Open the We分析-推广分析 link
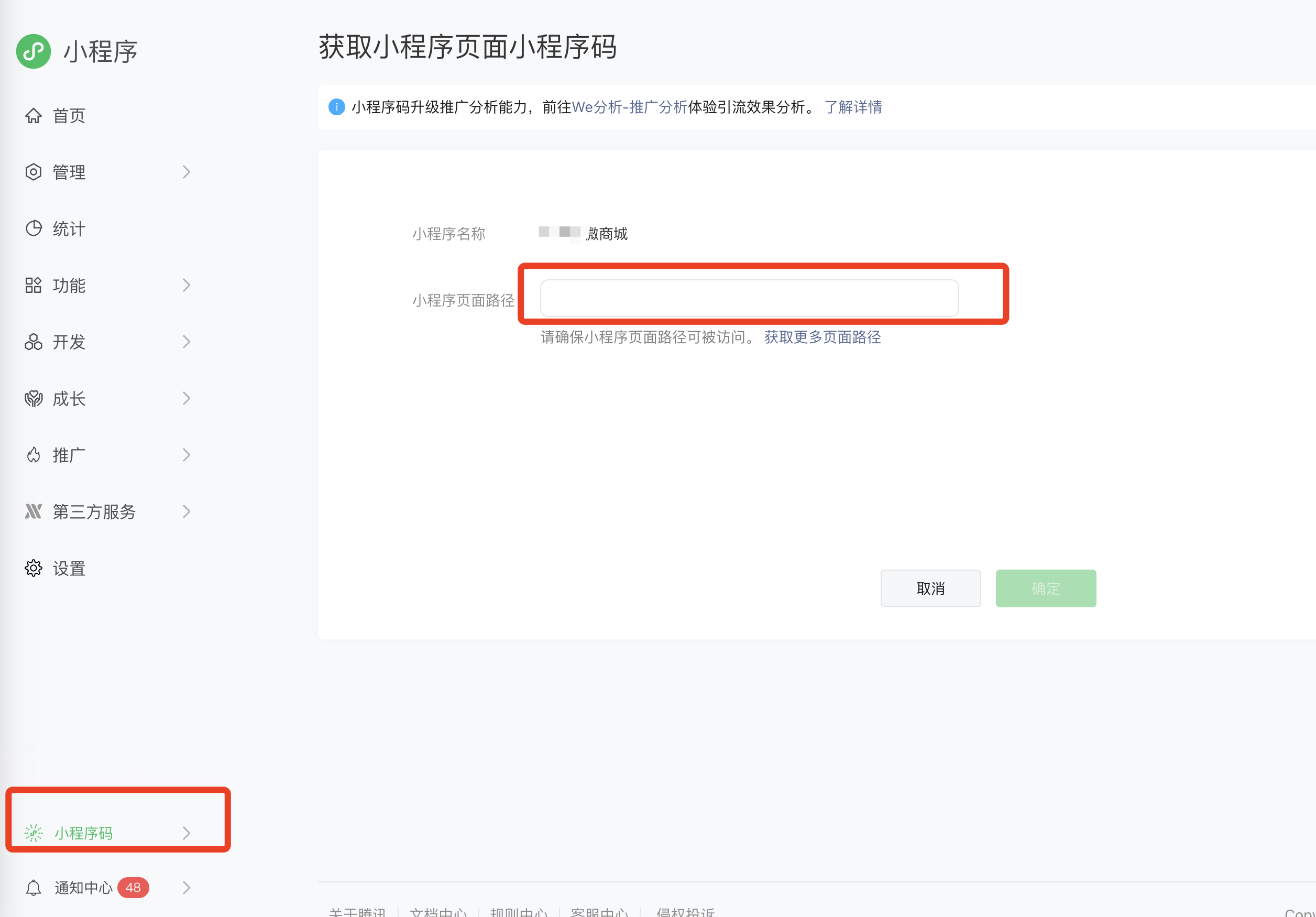This screenshot has width=1316, height=917. (x=629, y=107)
